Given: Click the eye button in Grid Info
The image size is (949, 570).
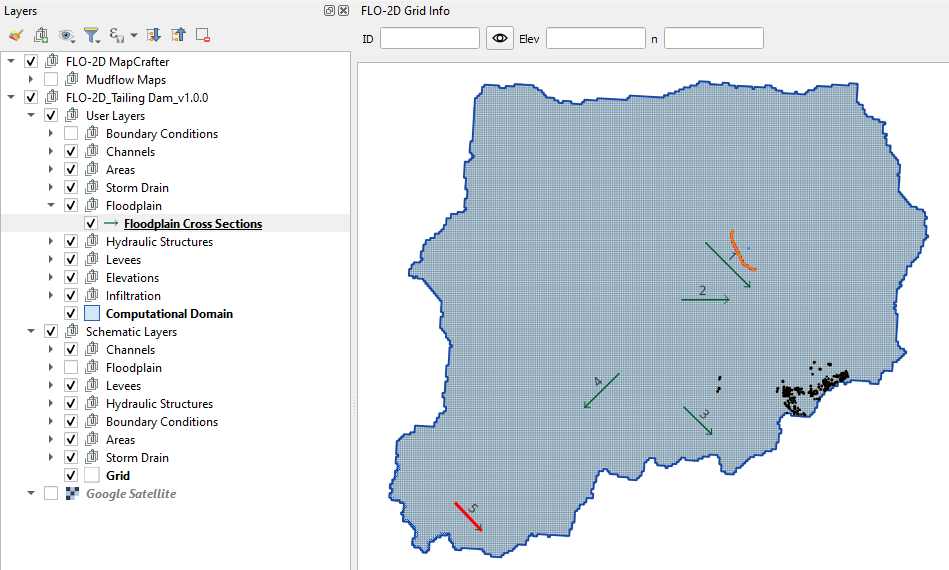Looking at the screenshot, I should click(x=499, y=38).
